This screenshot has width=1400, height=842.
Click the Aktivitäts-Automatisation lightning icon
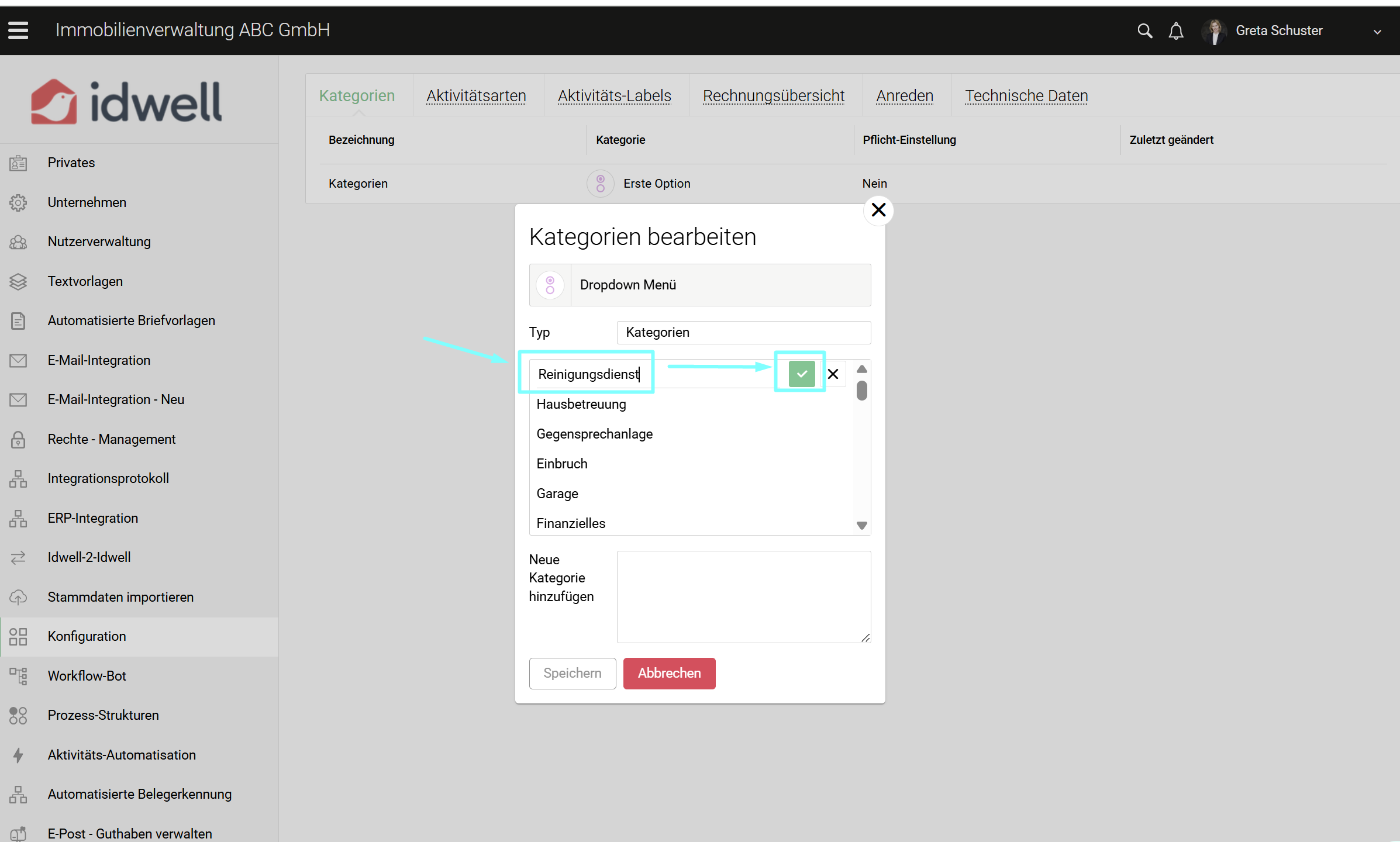[18, 755]
